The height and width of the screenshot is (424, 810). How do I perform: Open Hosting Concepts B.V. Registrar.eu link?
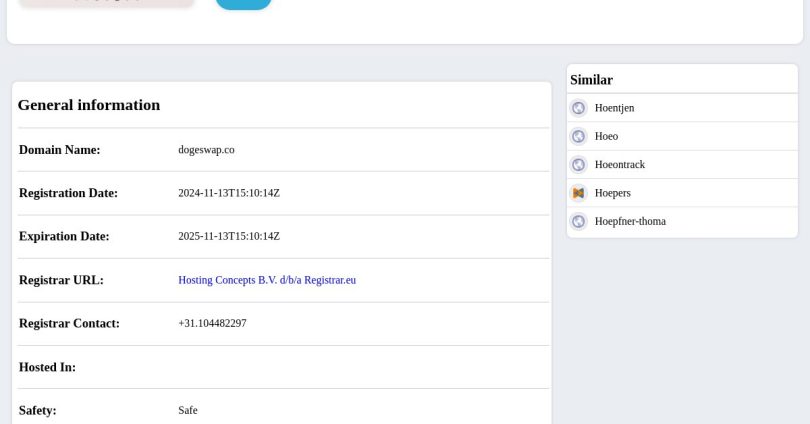click(267, 280)
